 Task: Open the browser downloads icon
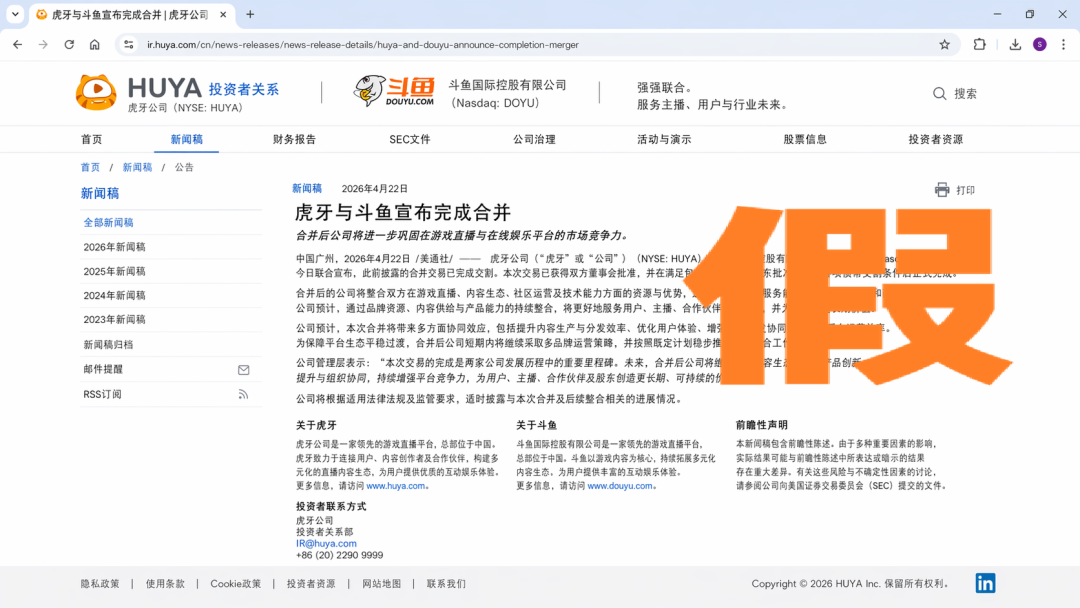pos(1015,44)
